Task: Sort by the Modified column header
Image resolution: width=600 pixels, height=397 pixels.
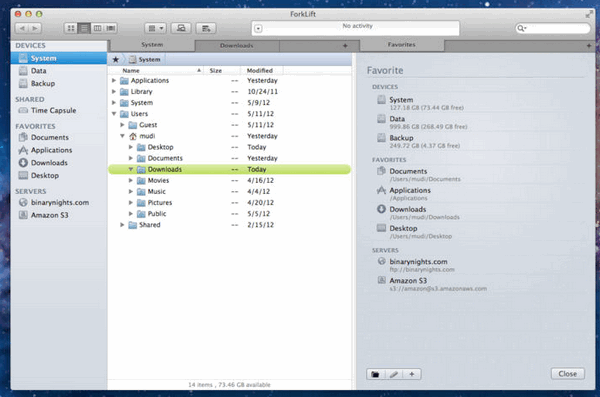Action: [262, 70]
